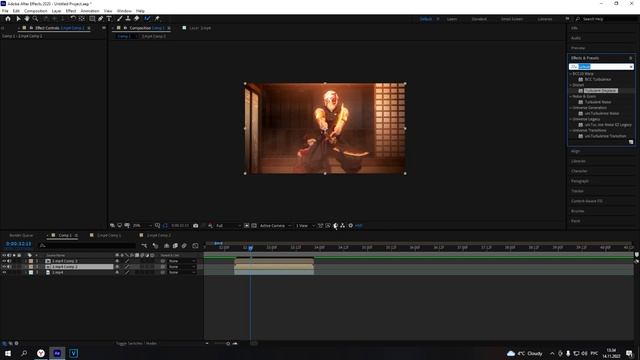Collapse the Distort effects category

[571, 85]
